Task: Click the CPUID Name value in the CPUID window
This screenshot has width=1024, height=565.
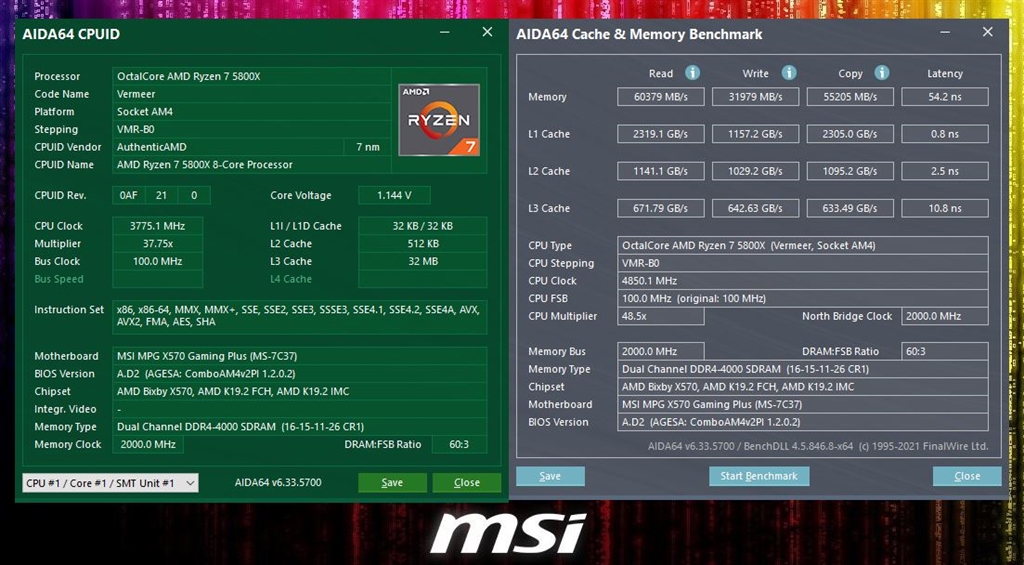Action: point(251,165)
